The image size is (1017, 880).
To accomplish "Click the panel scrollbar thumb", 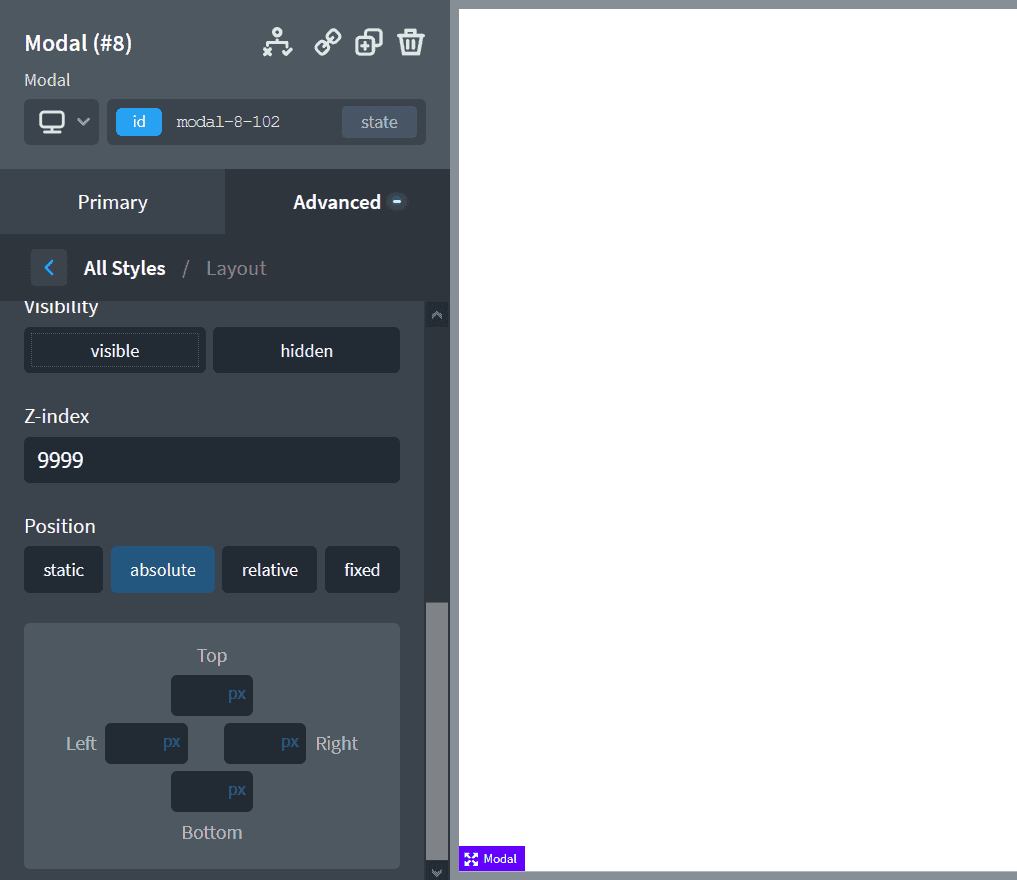I will tap(437, 731).
